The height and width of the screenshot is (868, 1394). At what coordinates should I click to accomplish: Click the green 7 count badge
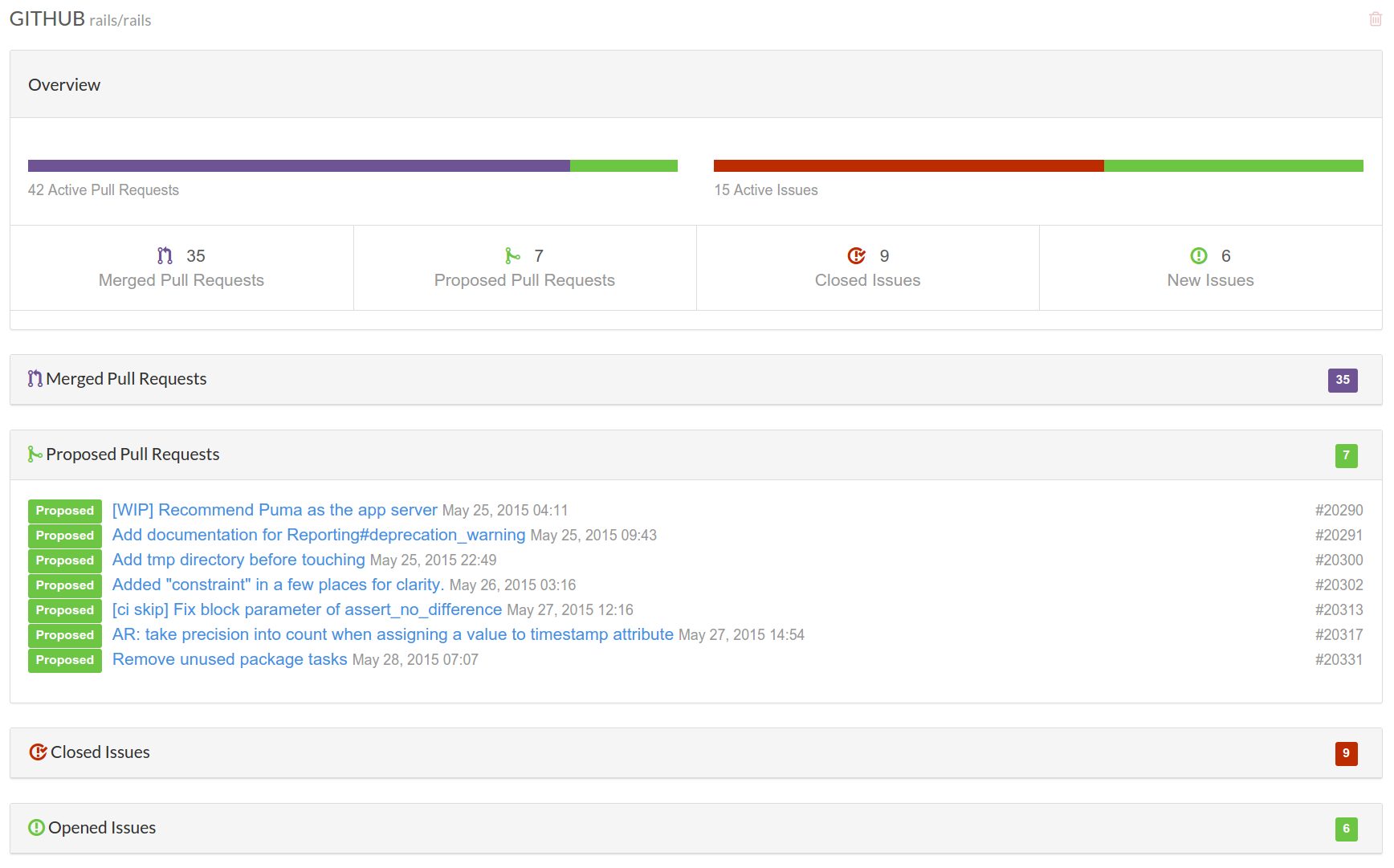pyautogui.click(x=1347, y=455)
